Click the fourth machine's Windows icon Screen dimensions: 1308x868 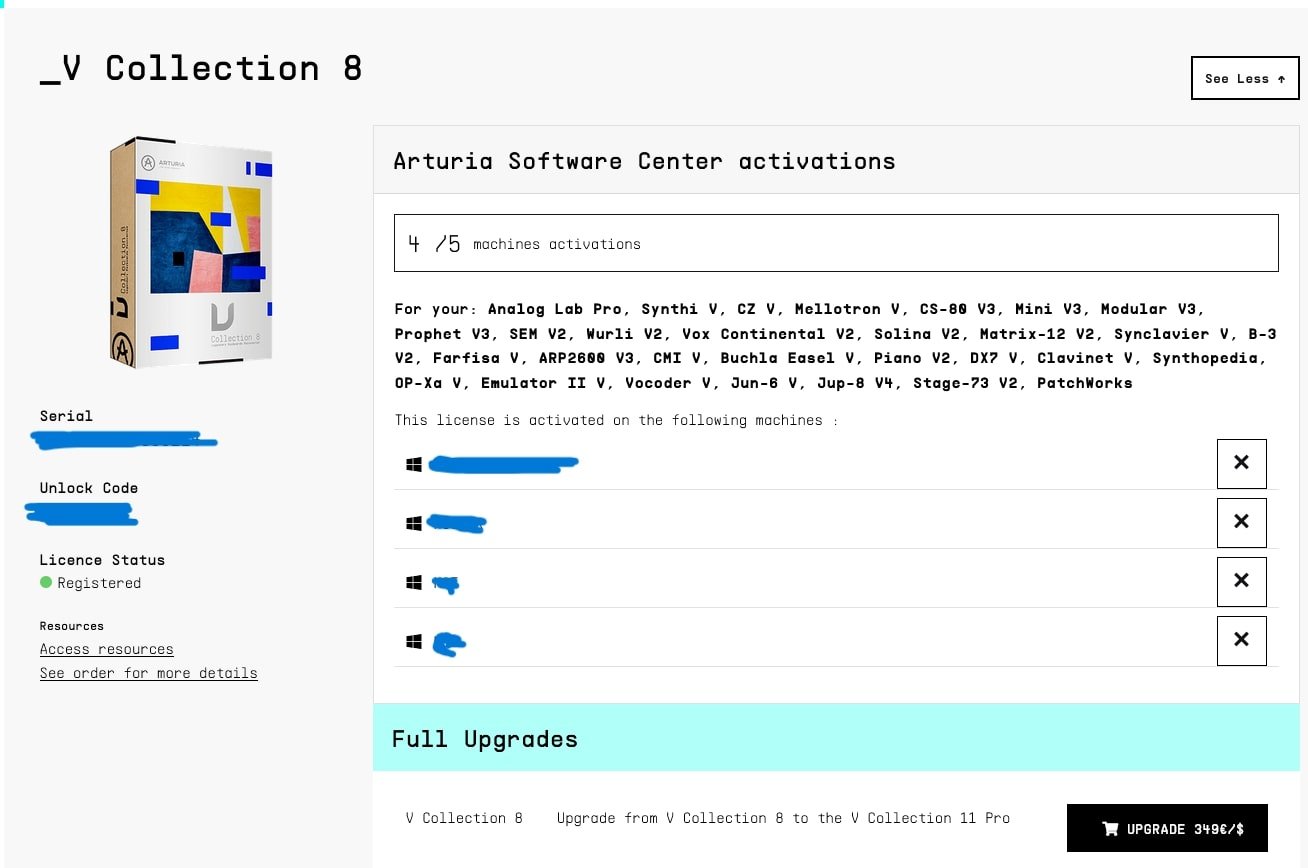[x=414, y=641]
